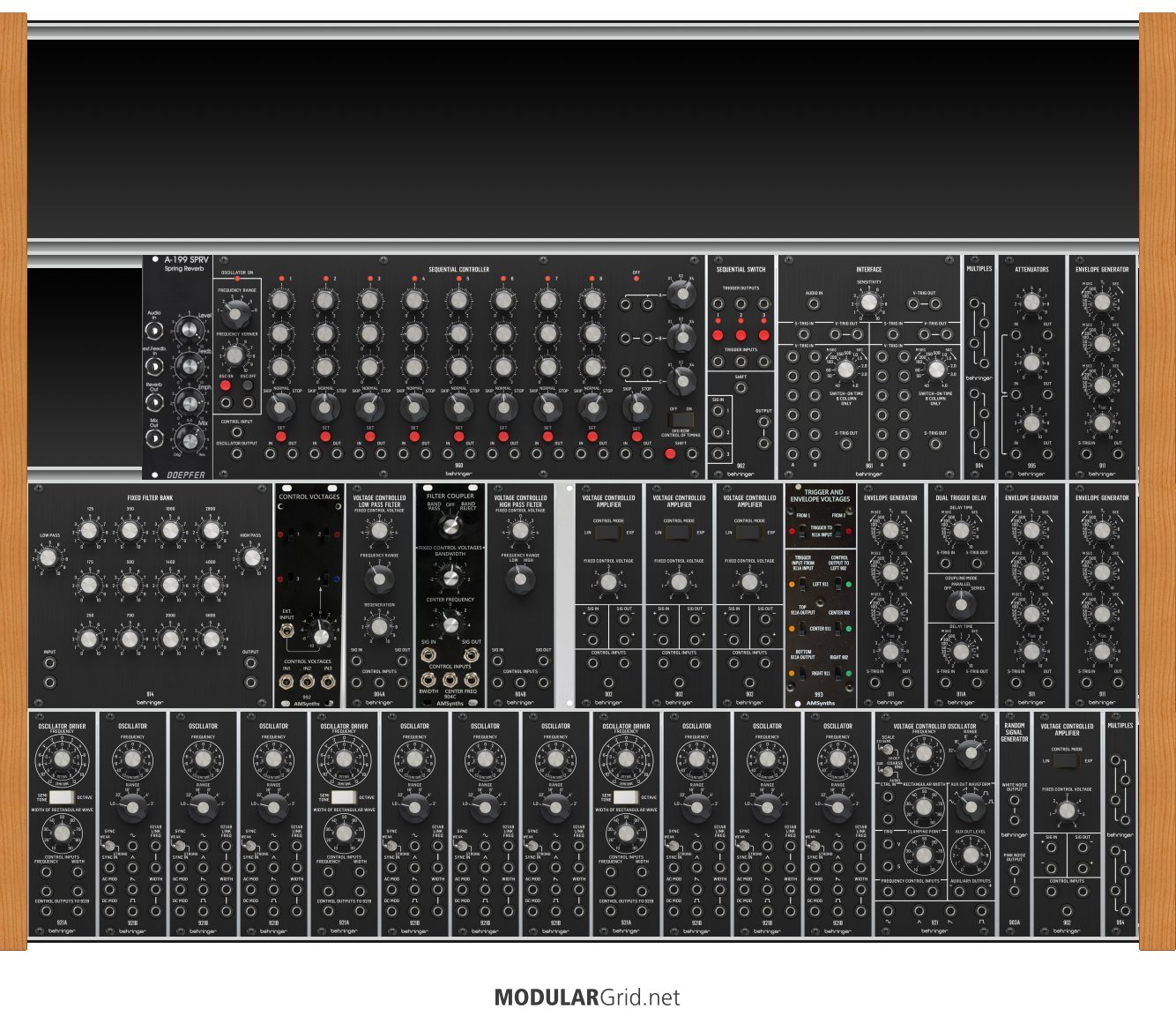Click the IN3 jack on Control Voltages

[328, 682]
